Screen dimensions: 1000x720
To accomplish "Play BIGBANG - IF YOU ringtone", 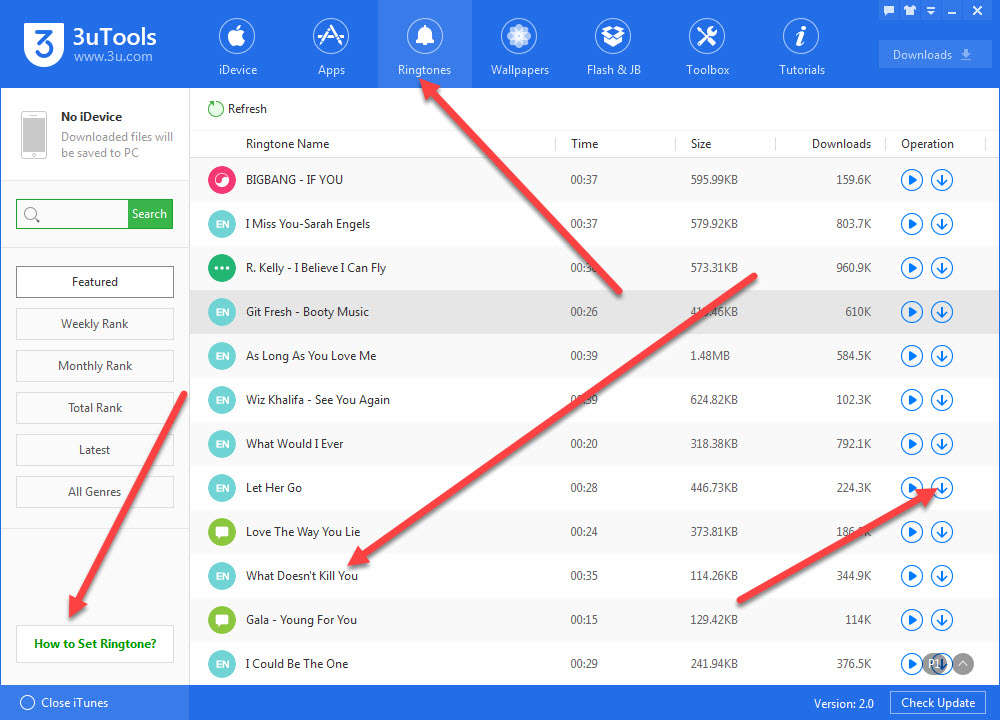I will [912, 180].
